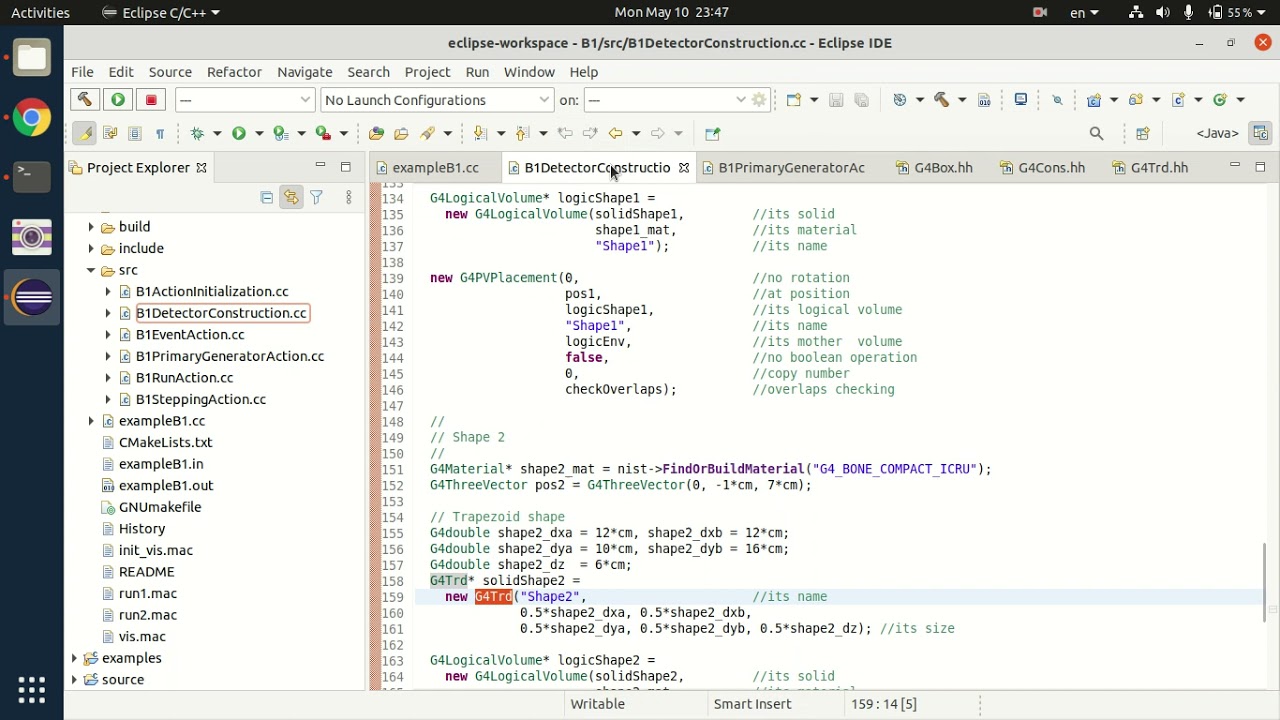This screenshot has height=720, width=1280.
Task: Toggle Mark Occurrences highlighter button
Action: (x=85, y=133)
